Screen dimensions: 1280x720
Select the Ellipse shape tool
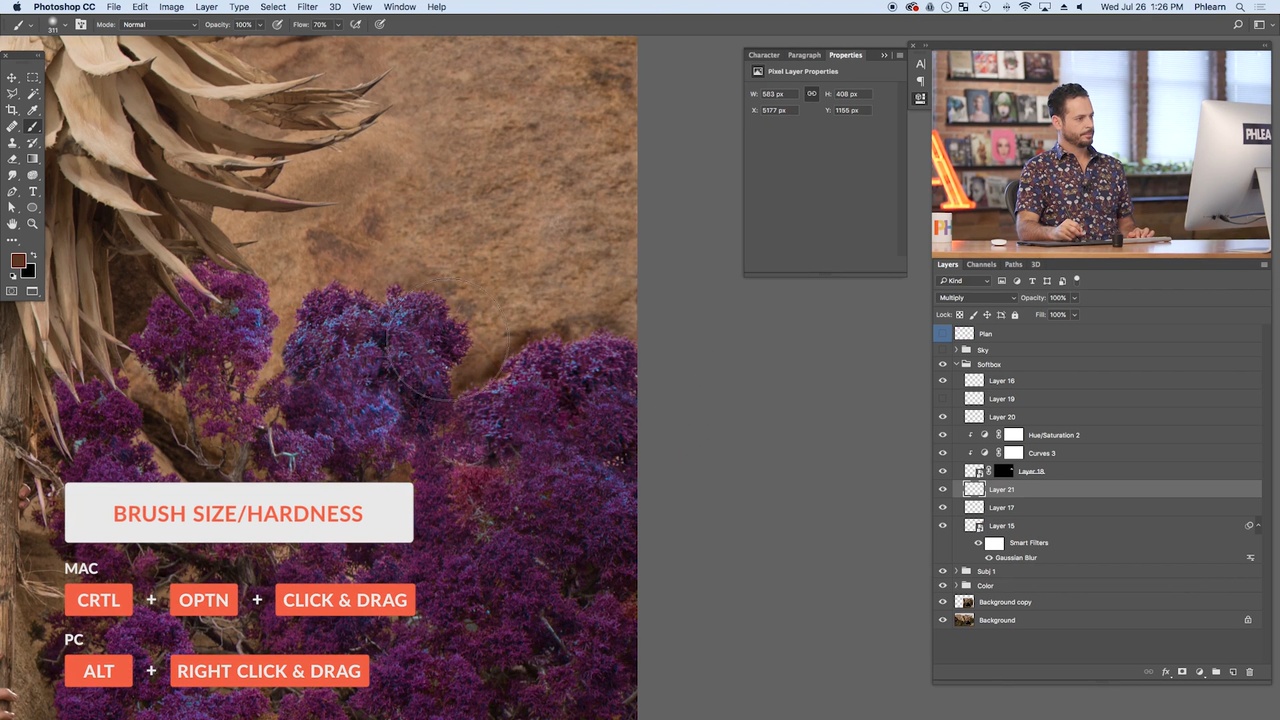[32, 207]
